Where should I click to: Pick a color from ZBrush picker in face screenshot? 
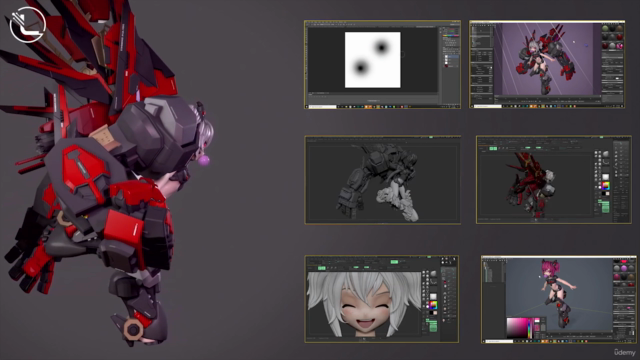pyautogui.click(x=433, y=305)
